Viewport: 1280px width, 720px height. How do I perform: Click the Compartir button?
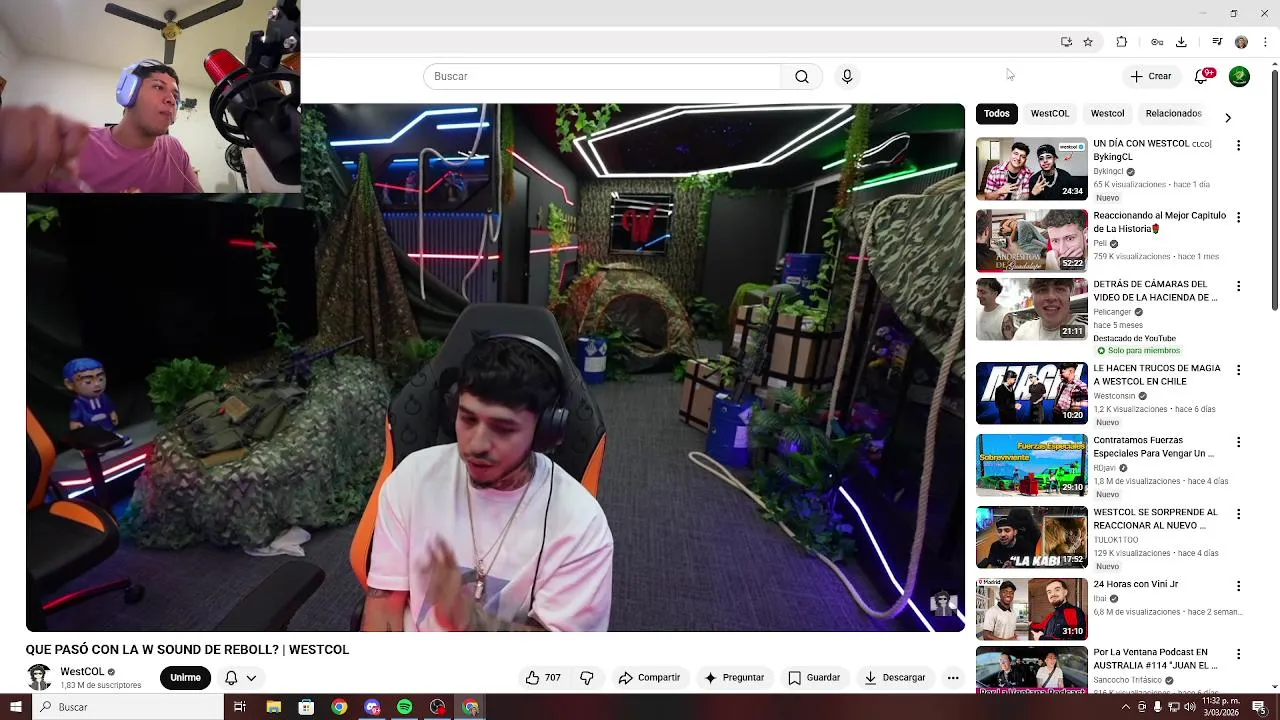pyautogui.click(x=649, y=678)
